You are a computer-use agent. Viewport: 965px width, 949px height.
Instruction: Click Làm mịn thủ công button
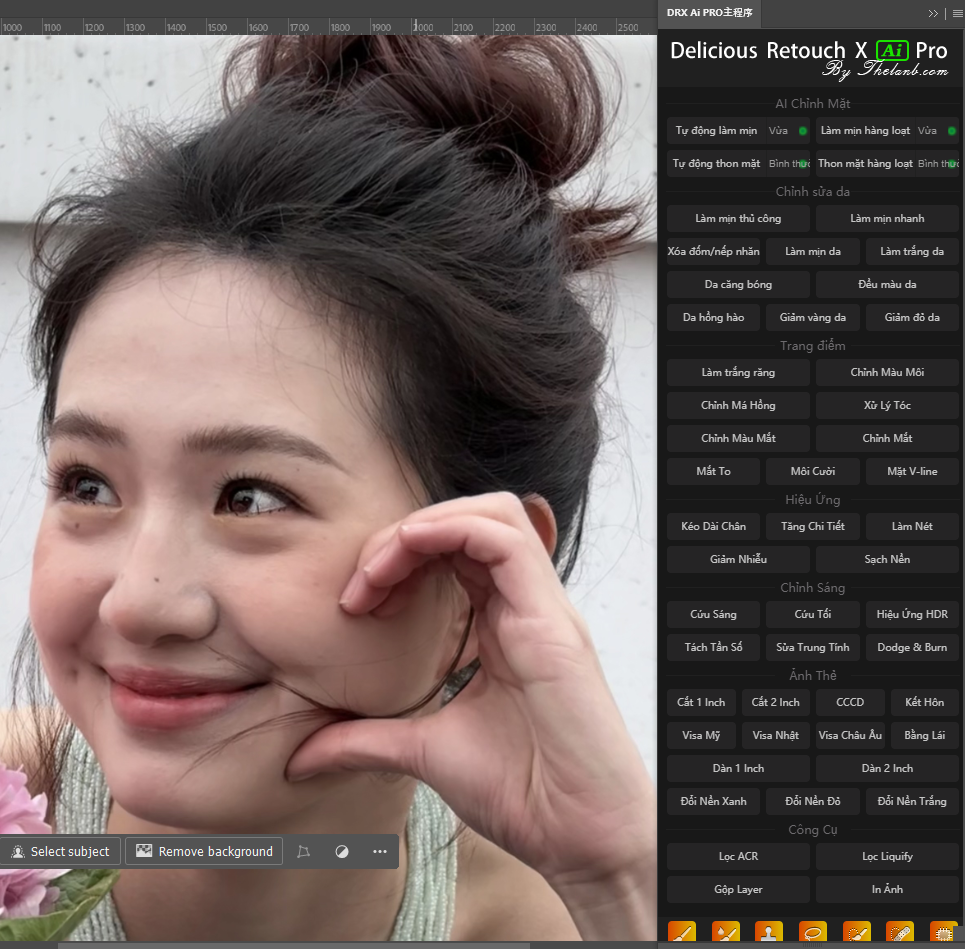[738, 218]
